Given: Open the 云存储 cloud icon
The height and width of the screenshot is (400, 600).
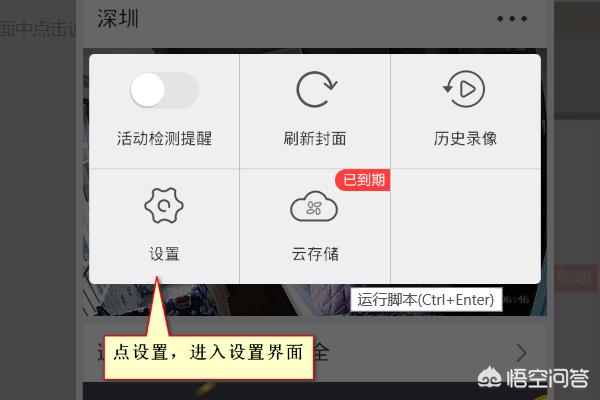Looking at the screenshot, I should pos(314,207).
